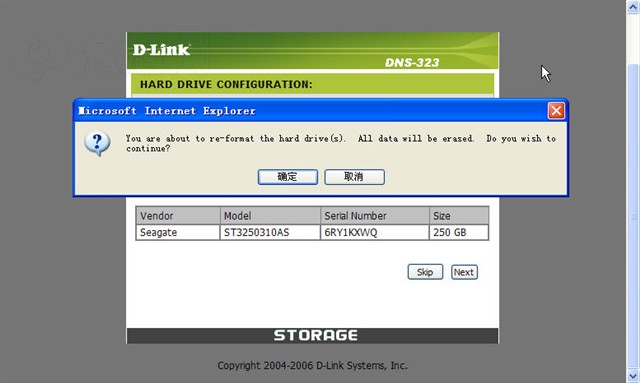Click the re-format warning message text

[341, 143]
